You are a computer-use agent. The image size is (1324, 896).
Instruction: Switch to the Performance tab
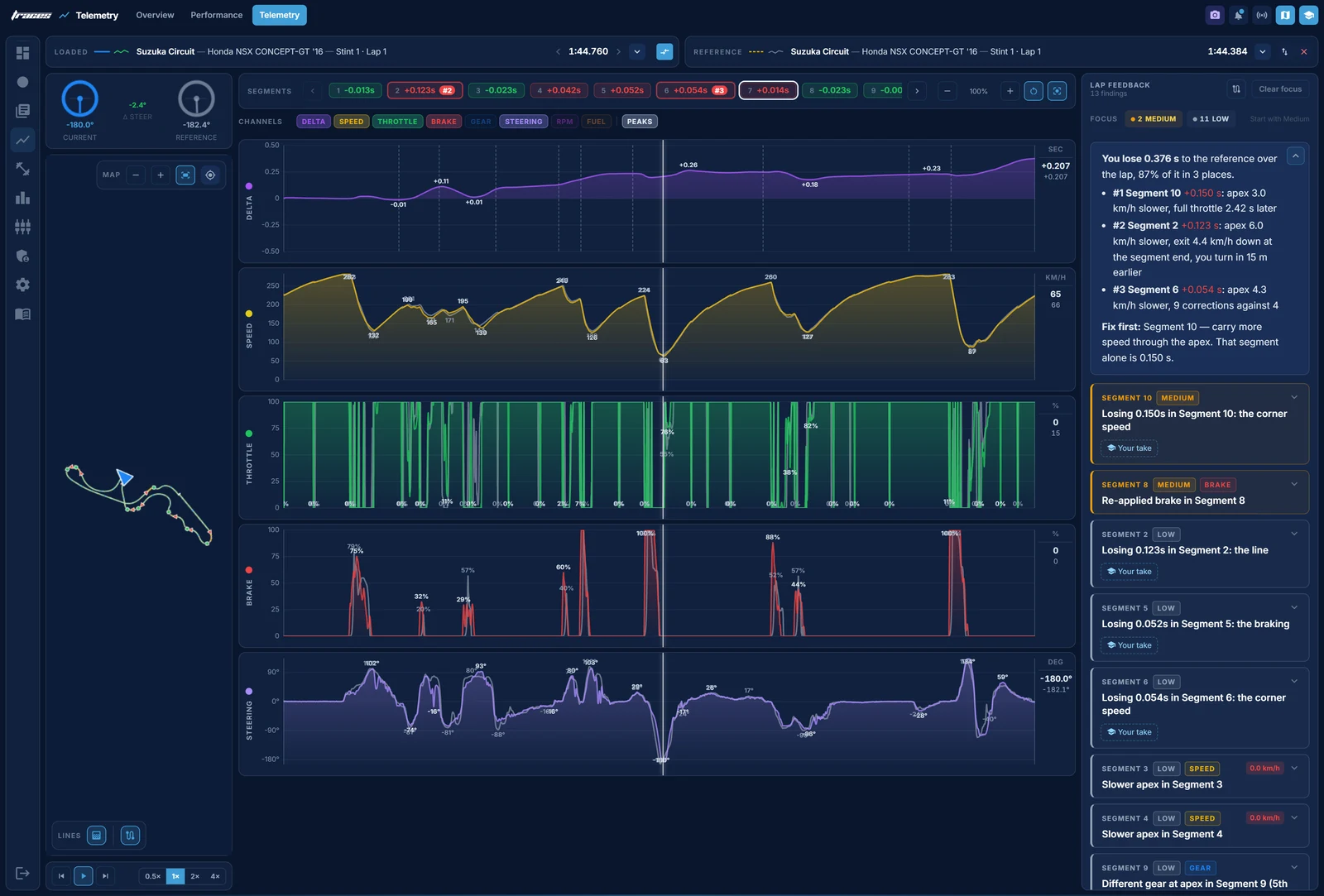(217, 15)
